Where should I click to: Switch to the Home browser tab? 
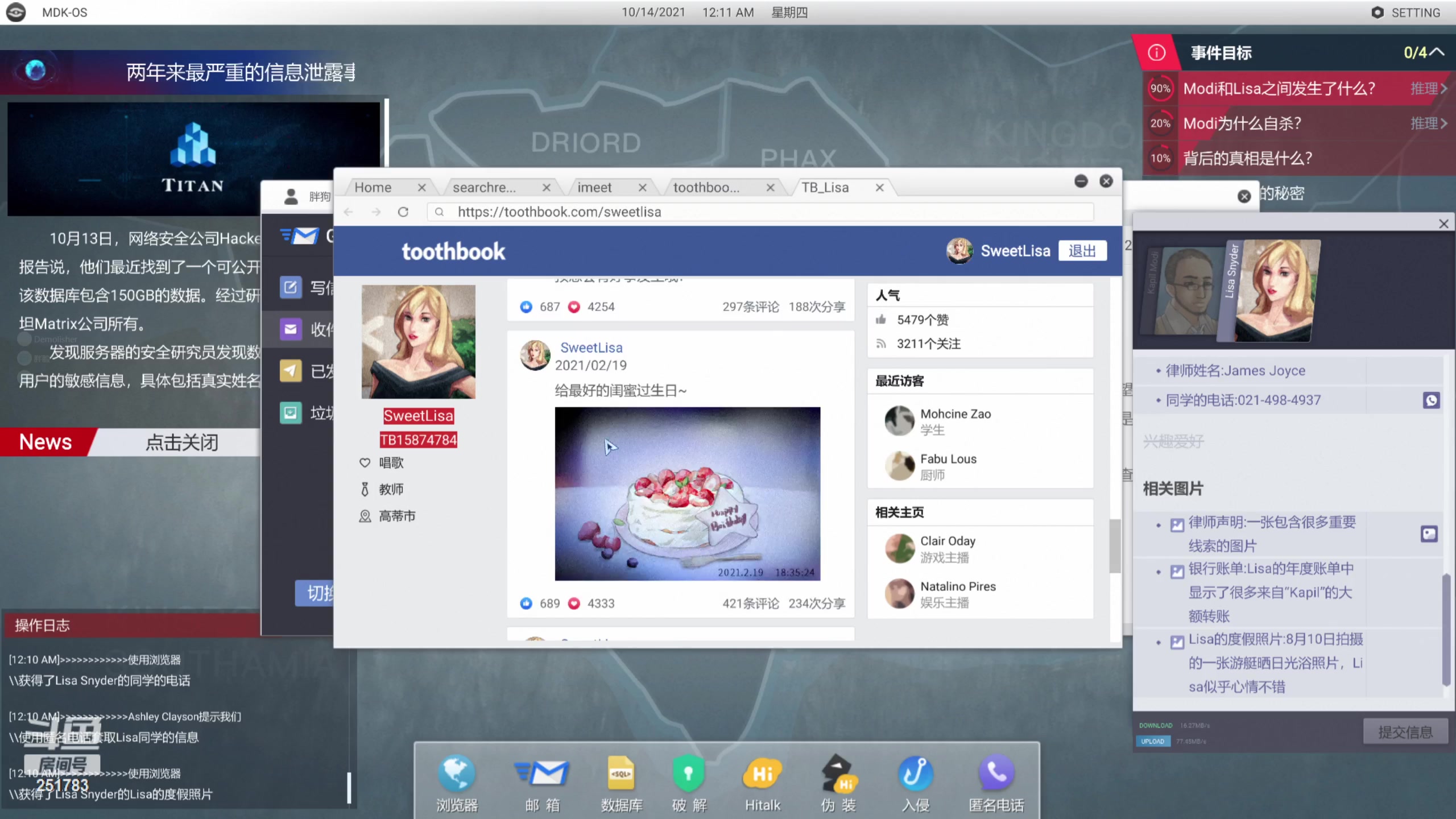(x=373, y=188)
